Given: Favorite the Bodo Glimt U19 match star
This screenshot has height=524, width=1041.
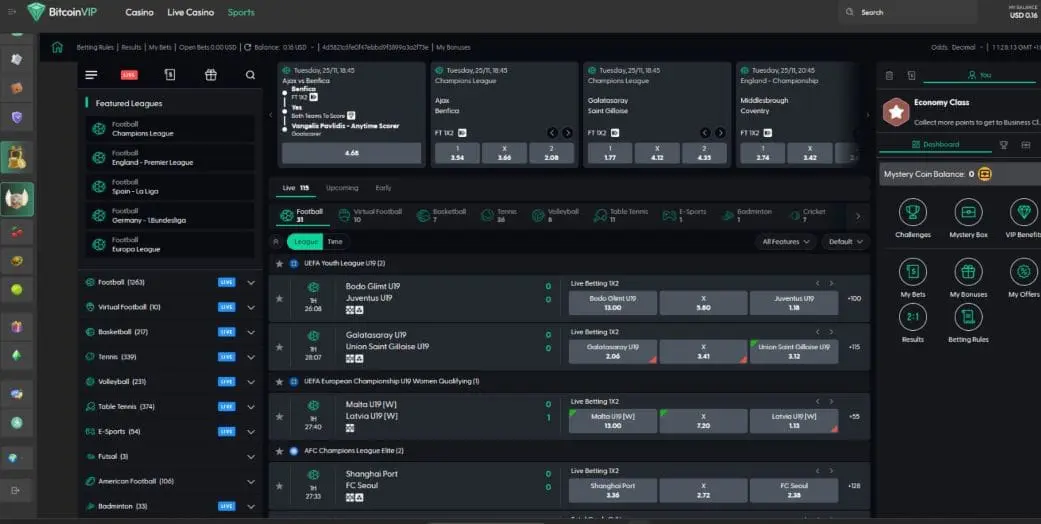Looking at the screenshot, I should [279, 291].
